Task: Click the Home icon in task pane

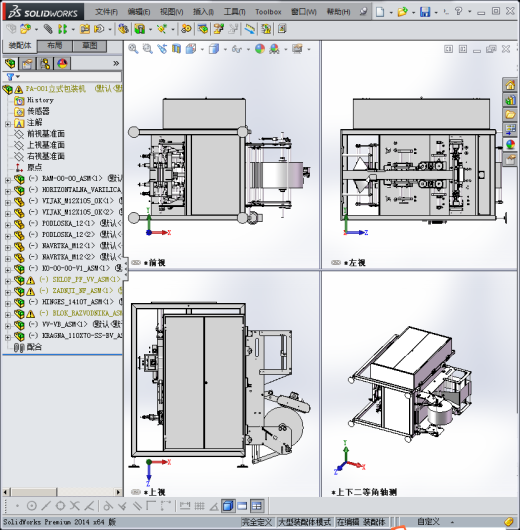Action: [510, 85]
